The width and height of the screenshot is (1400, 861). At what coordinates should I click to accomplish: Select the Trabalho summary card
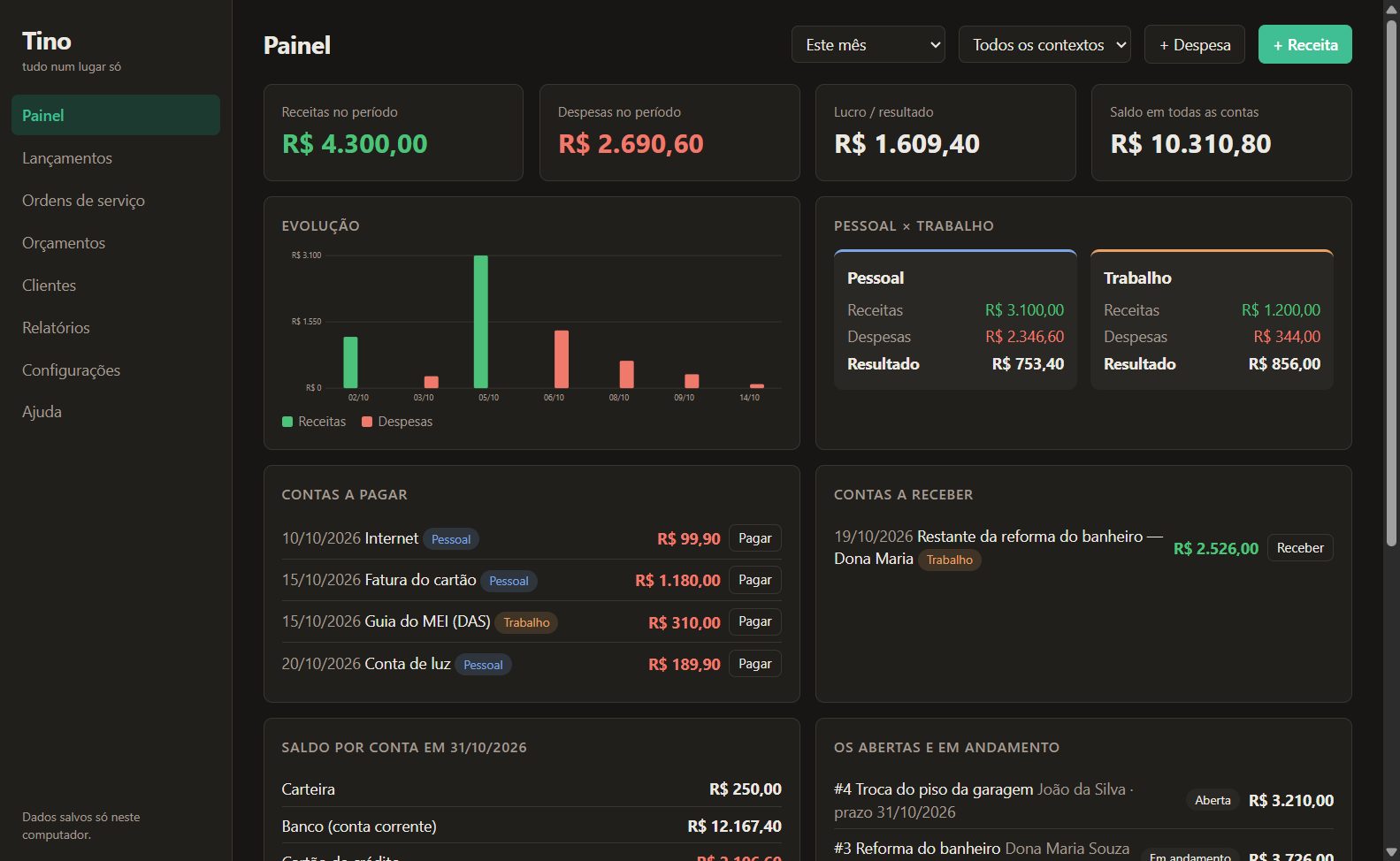point(1212,320)
